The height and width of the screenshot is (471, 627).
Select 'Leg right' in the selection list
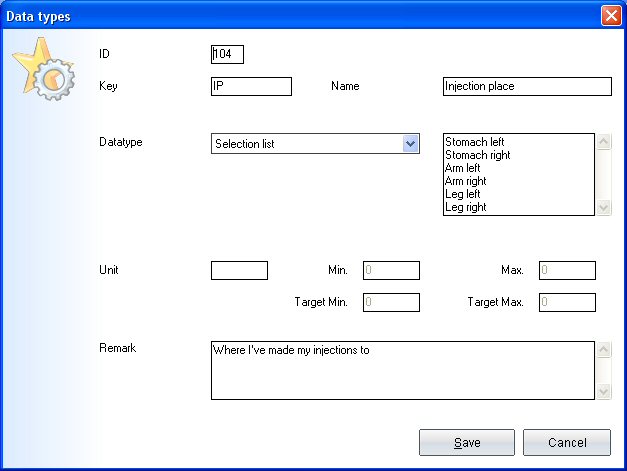pos(465,208)
